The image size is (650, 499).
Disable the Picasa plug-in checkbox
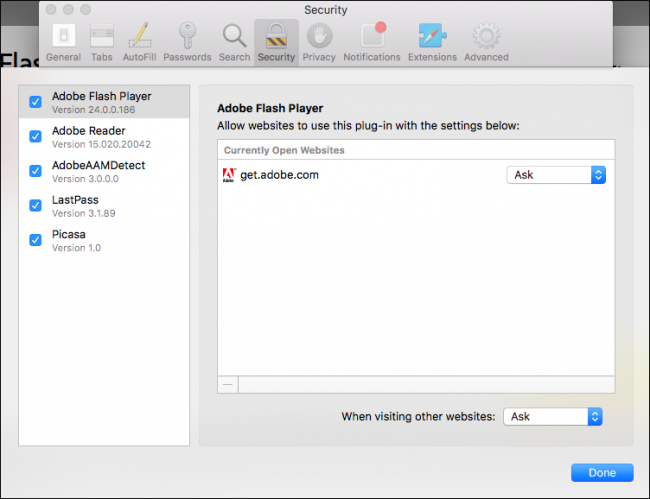pyautogui.click(x=36, y=240)
